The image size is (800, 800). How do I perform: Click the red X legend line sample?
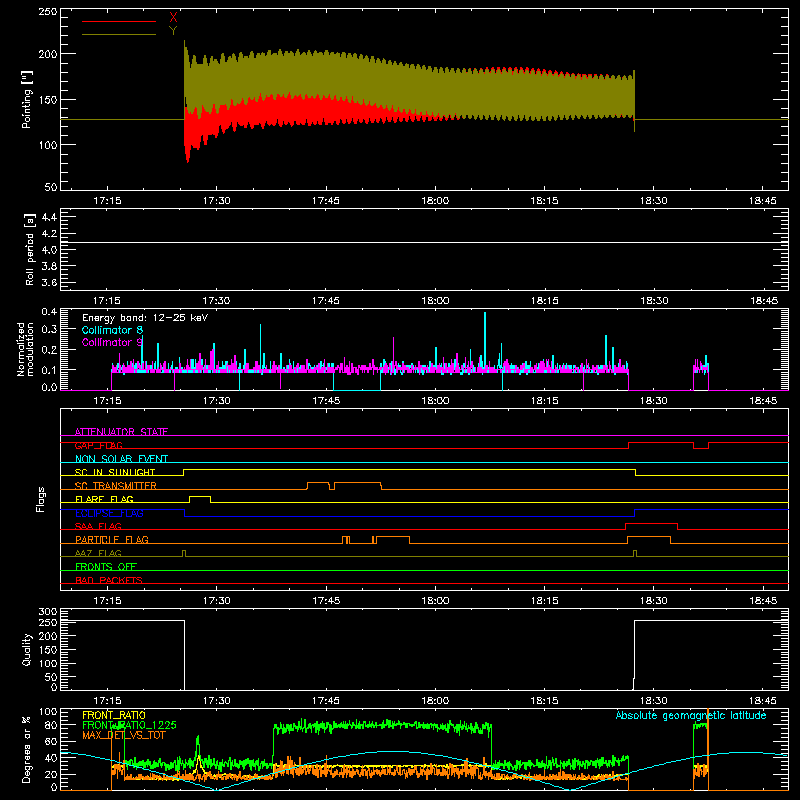119,21
